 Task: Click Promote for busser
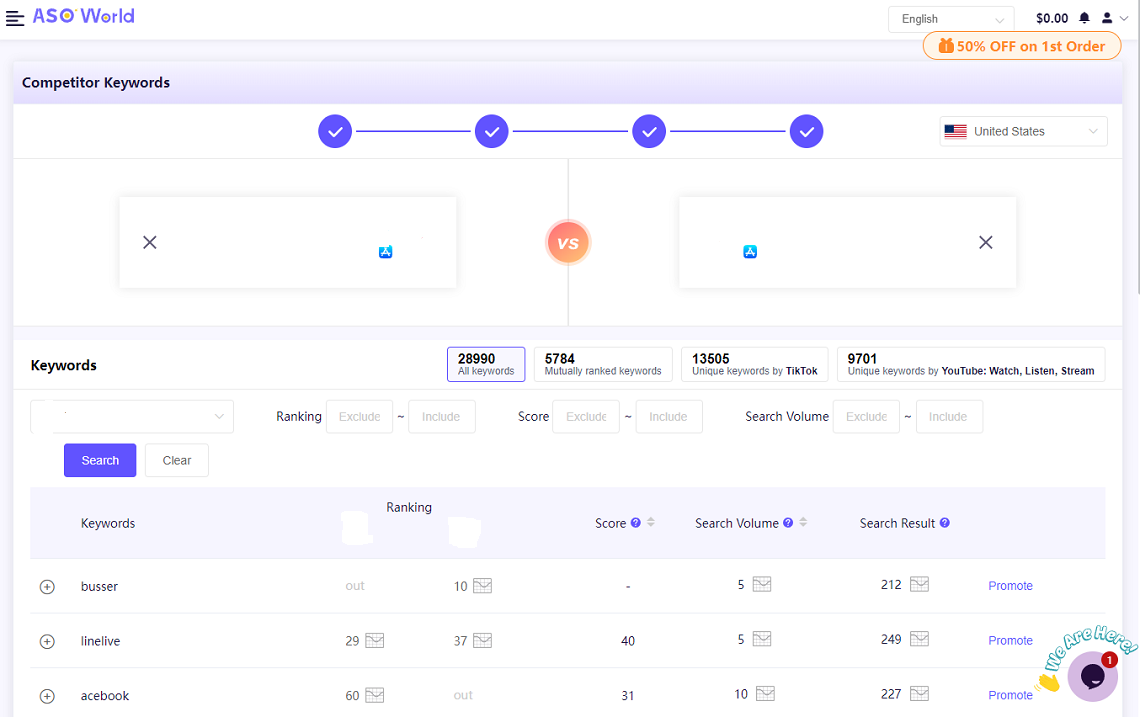point(1010,586)
